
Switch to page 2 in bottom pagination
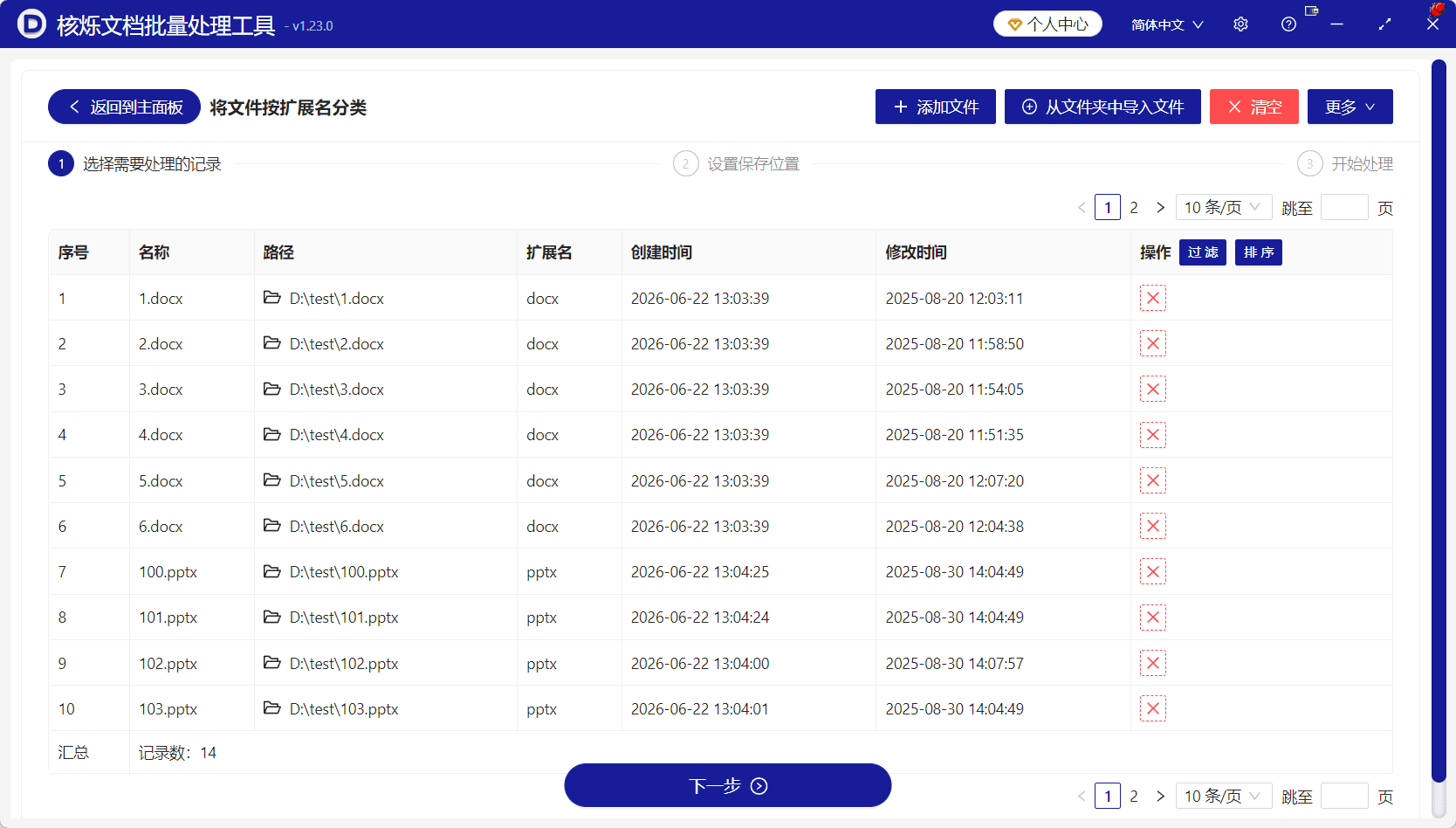click(x=1134, y=796)
